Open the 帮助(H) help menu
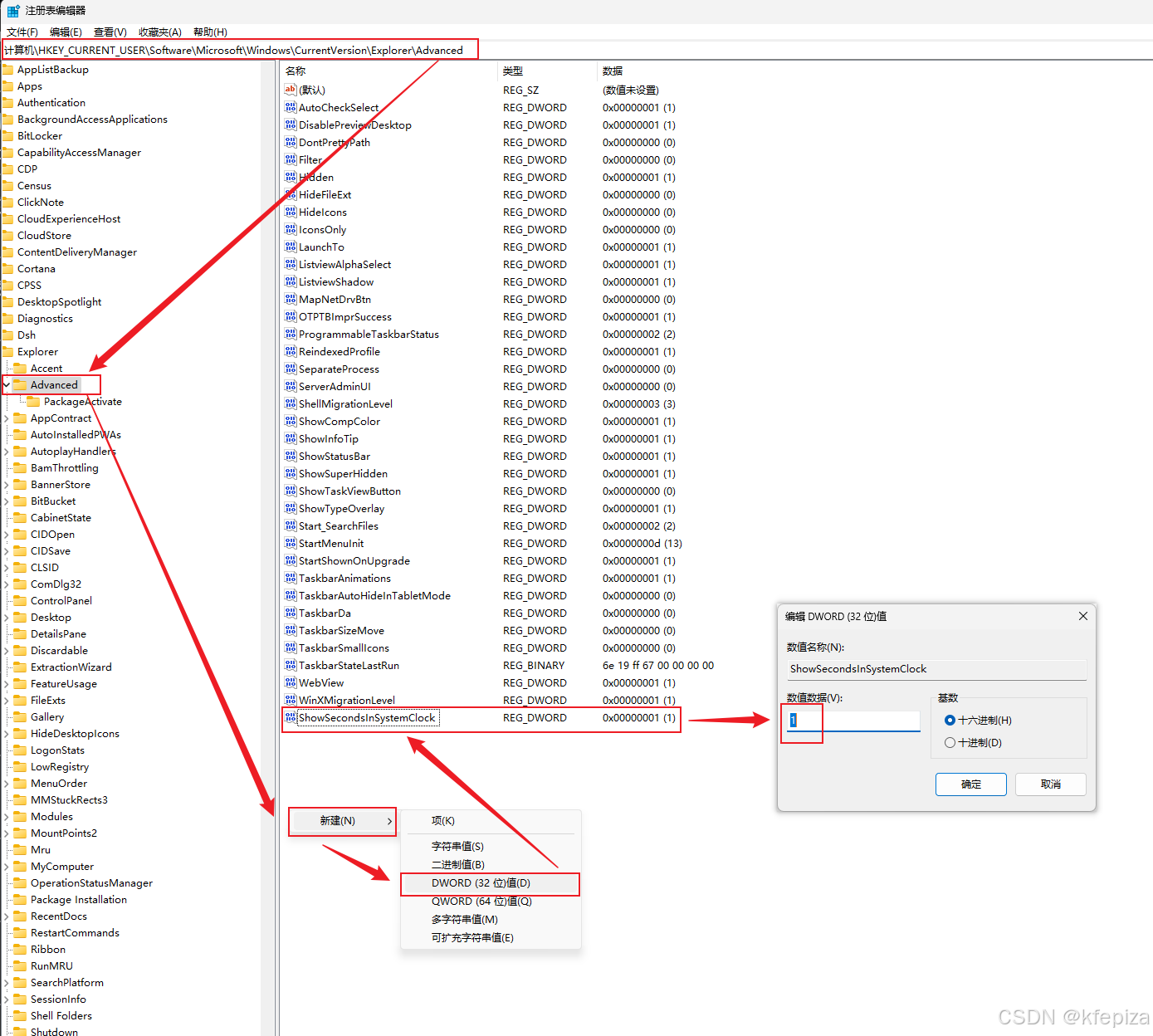The image size is (1153, 1036). 210,32
